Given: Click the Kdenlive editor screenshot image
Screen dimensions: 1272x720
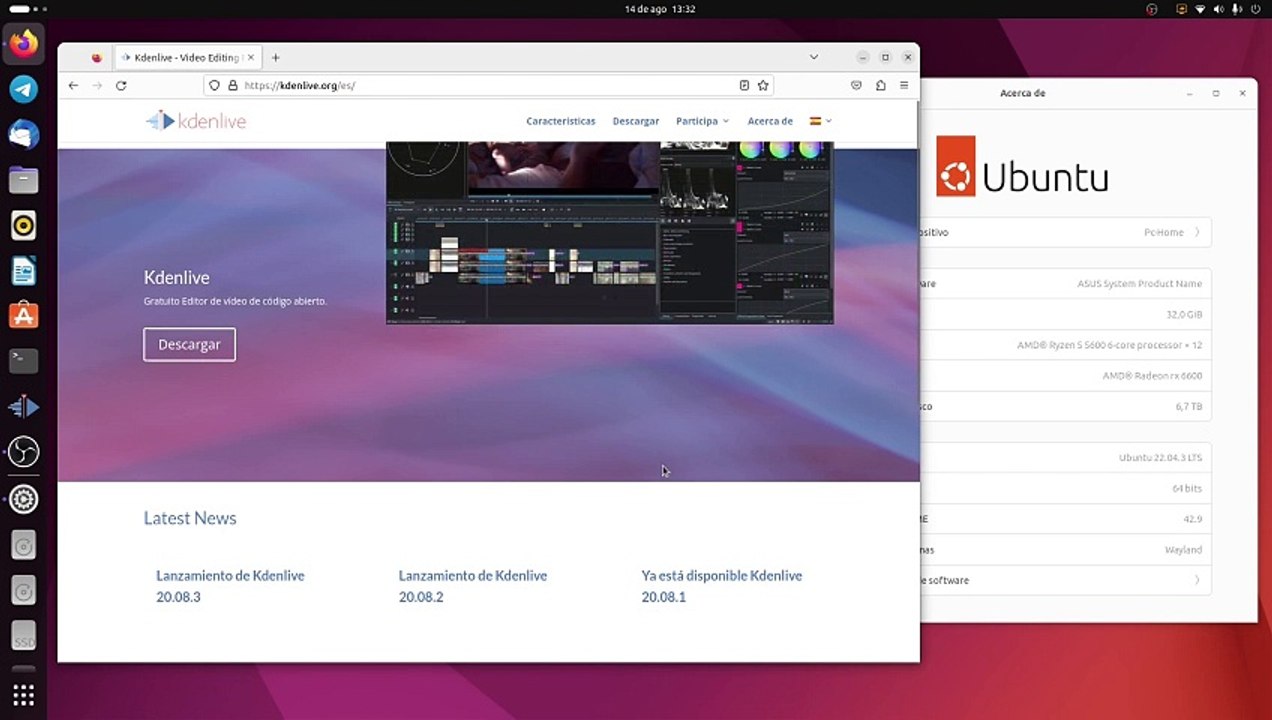Looking at the screenshot, I should 610,233.
